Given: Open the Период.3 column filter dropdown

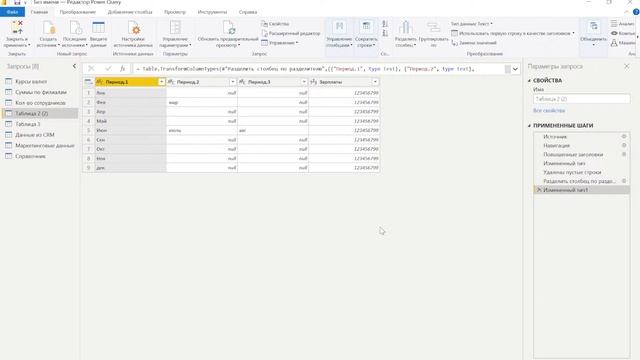Looking at the screenshot, I should tap(304, 82).
